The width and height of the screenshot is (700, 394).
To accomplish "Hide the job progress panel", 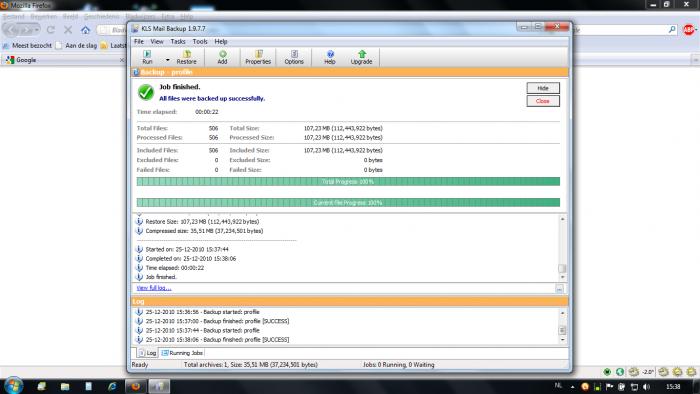I will 543,88.
